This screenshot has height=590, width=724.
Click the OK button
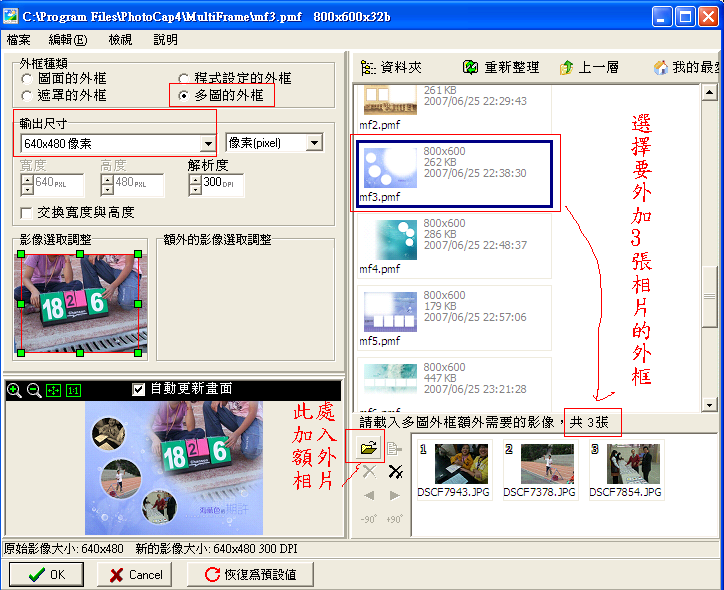(x=46, y=574)
